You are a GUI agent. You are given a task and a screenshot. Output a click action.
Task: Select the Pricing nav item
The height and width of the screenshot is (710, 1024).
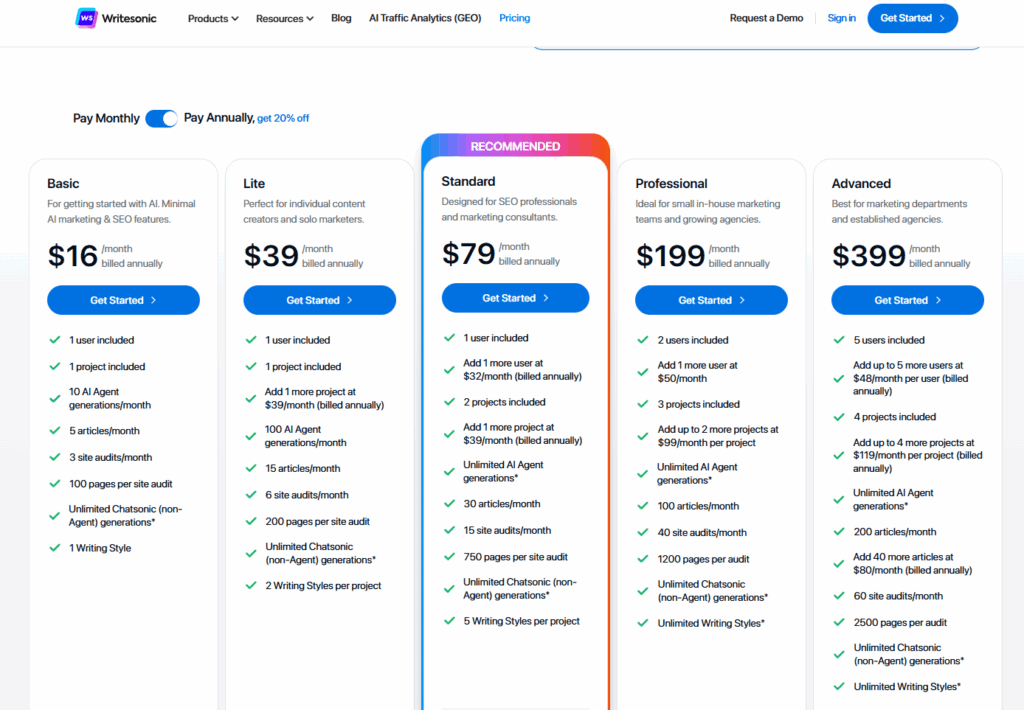[515, 18]
